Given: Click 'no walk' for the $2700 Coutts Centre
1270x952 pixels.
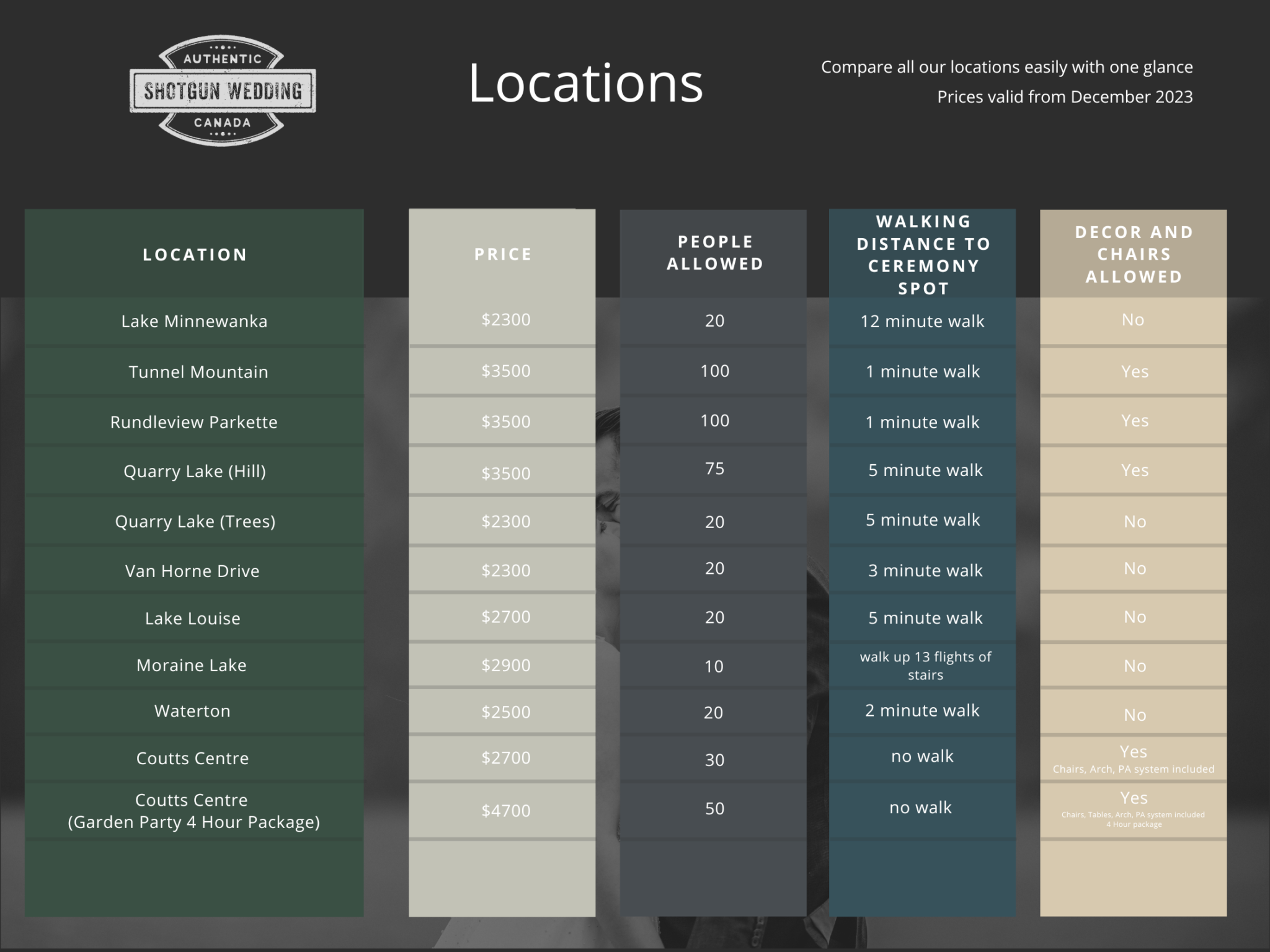Looking at the screenshot, I should pos(922,756).
